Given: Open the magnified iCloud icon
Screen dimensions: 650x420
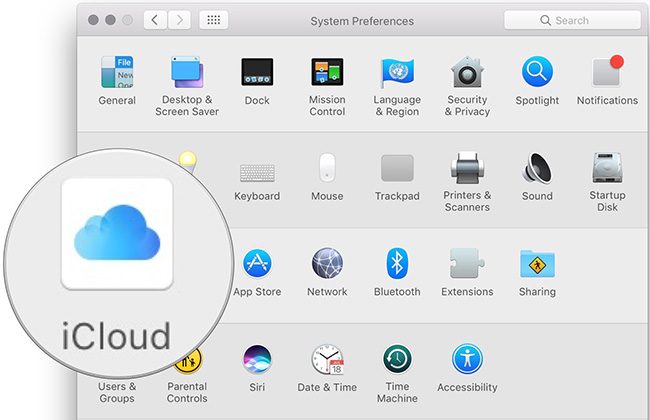Looking at the screenshot, I should click(x=117, y=233).
